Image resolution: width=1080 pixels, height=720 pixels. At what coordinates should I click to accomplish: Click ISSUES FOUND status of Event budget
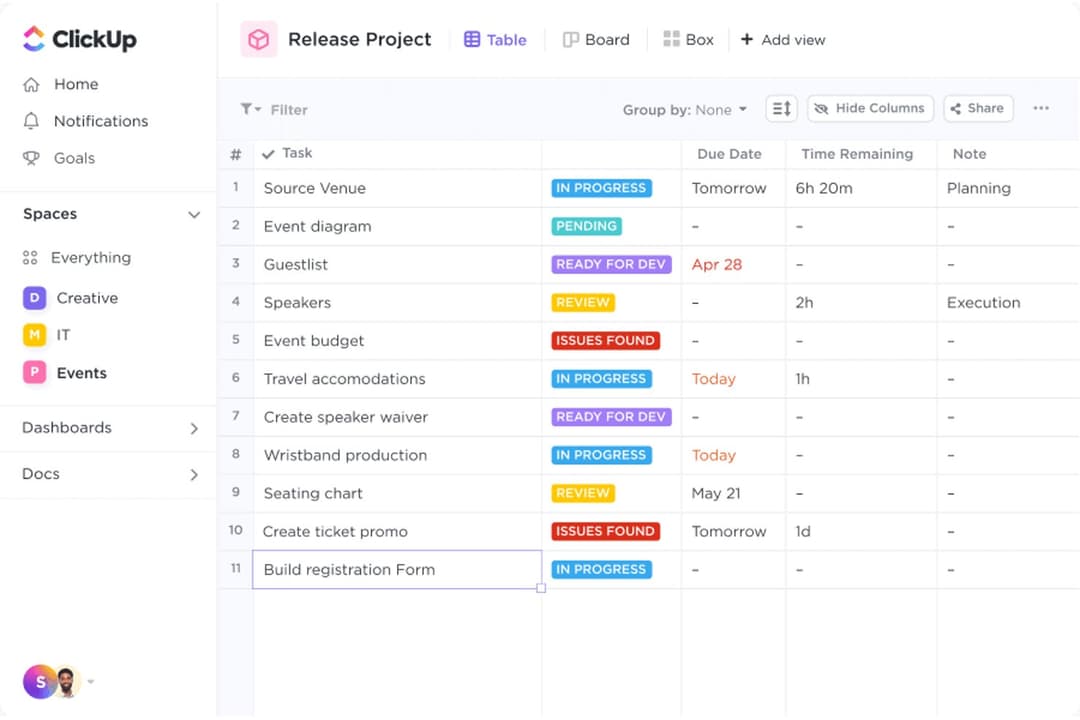point(605,340)
